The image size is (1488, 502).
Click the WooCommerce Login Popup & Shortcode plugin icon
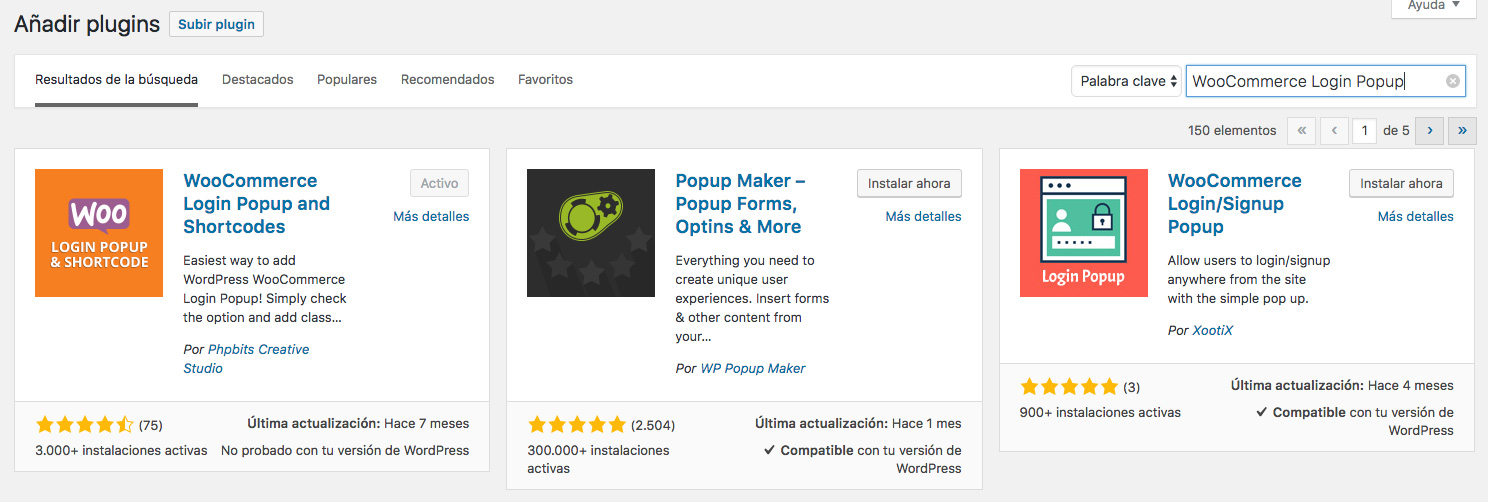[99, 233]
